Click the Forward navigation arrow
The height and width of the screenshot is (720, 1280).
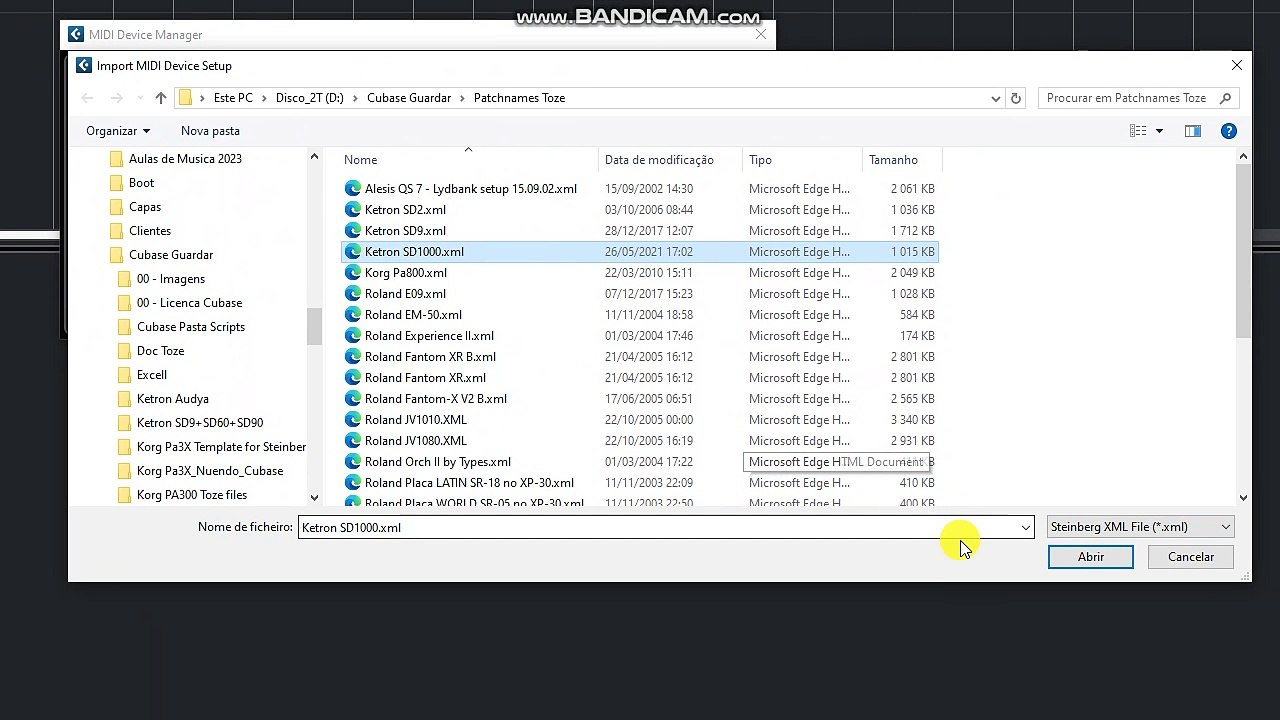coord(116,98)
